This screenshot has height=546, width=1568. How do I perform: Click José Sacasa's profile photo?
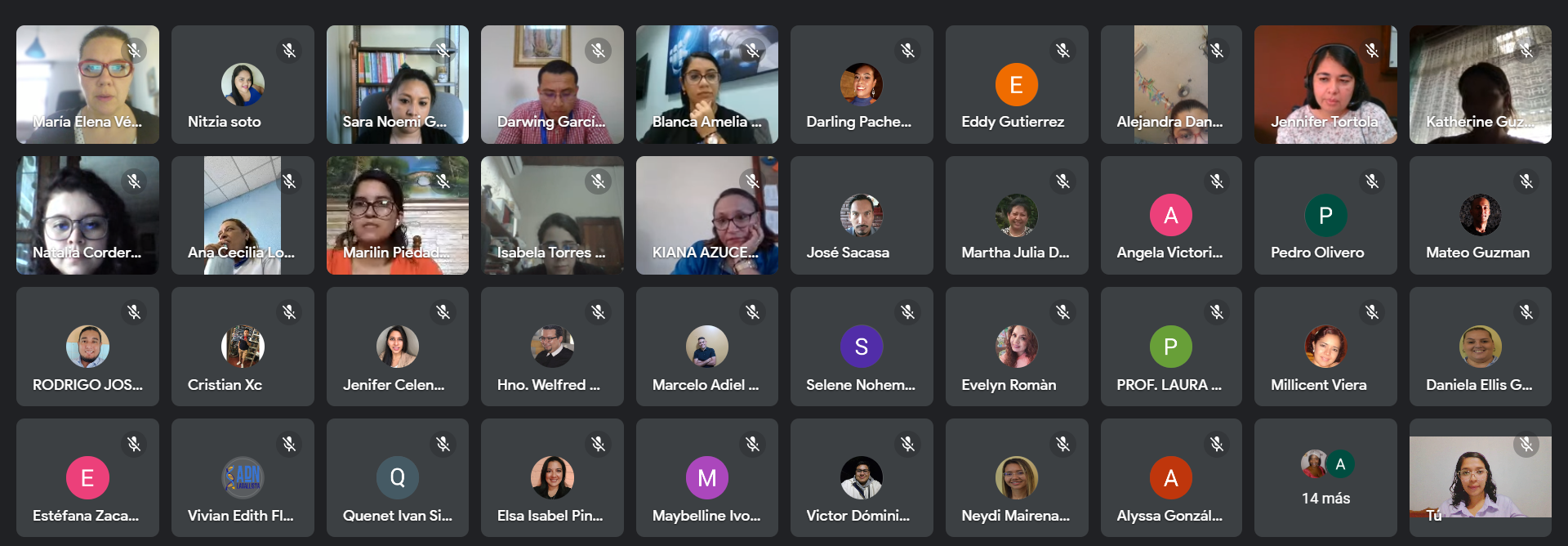tap(862, 215)
